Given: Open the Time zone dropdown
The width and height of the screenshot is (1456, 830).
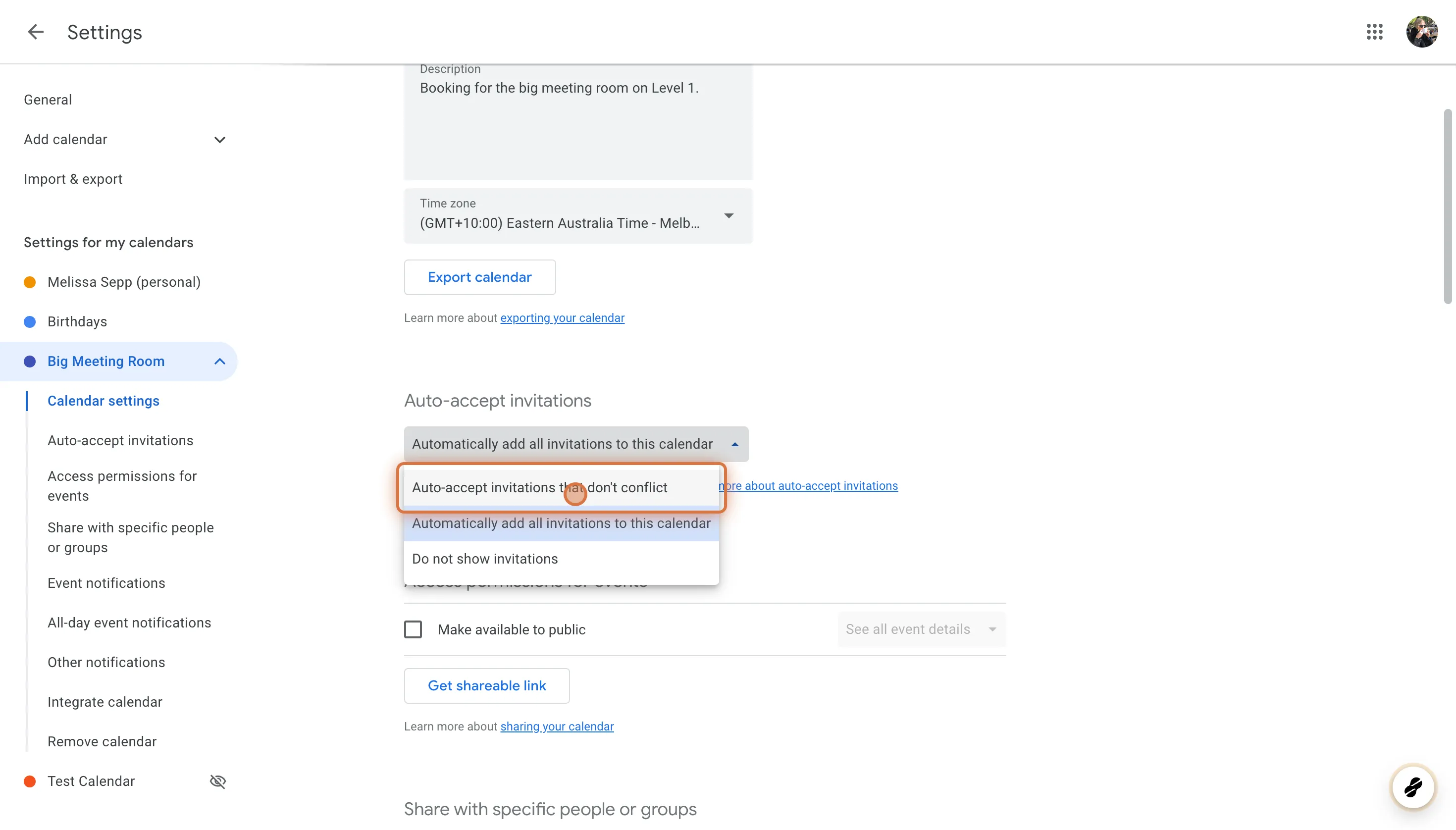Looking at the screenshot, I should (577, 216).
